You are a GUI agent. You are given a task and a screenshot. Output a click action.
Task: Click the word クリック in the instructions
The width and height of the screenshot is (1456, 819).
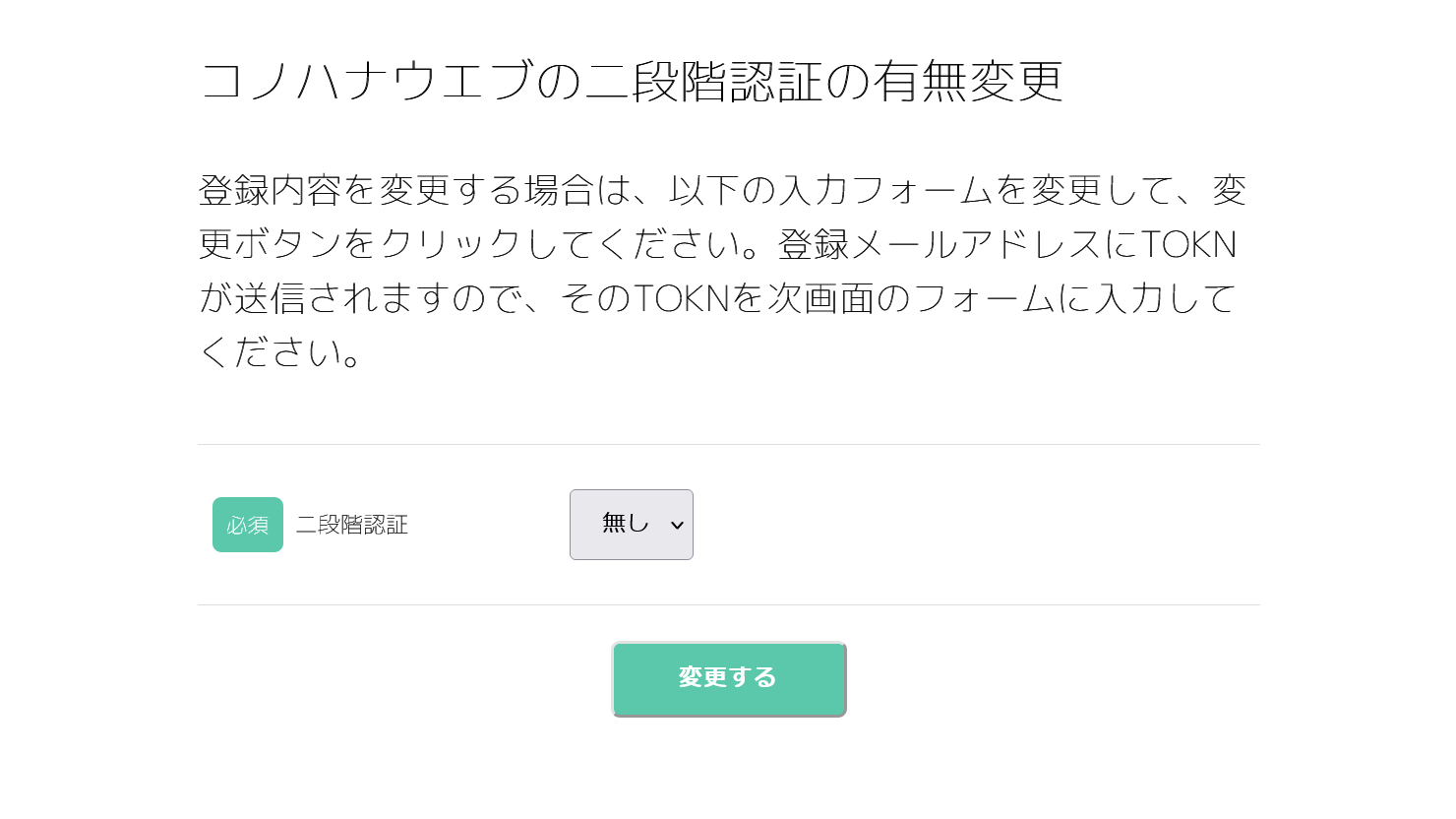[451, 244]
